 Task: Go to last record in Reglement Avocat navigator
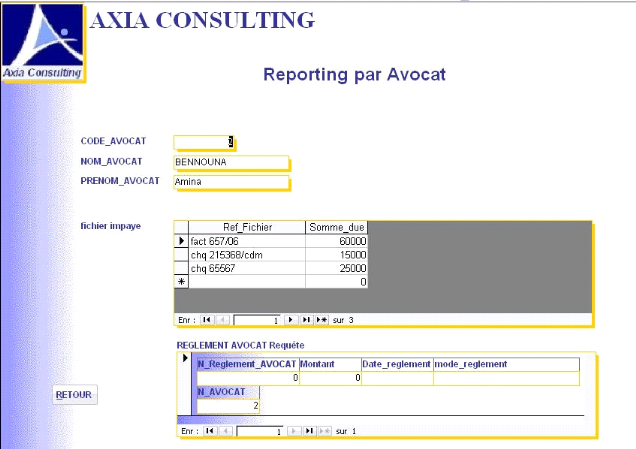(x=309, y=431)
